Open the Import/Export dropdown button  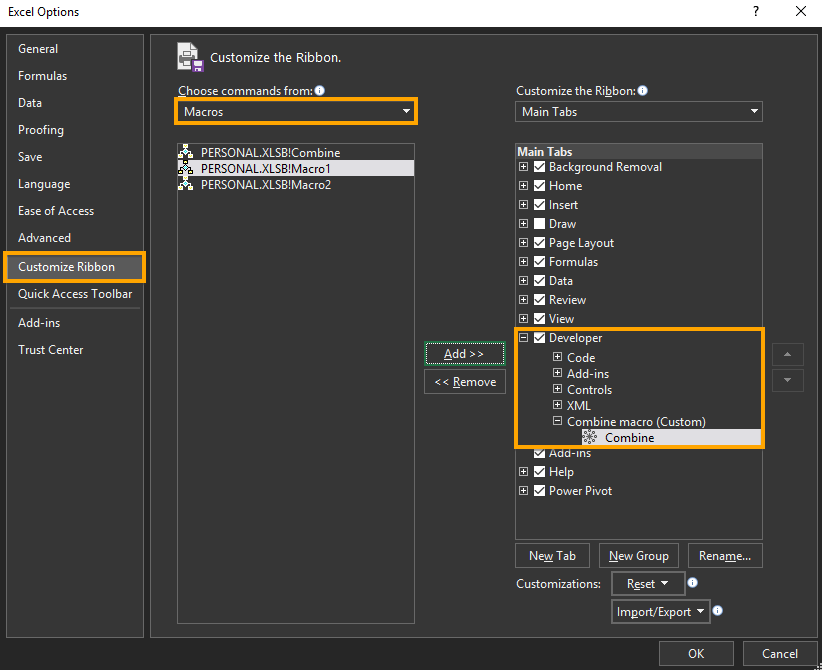coord(661,611)
